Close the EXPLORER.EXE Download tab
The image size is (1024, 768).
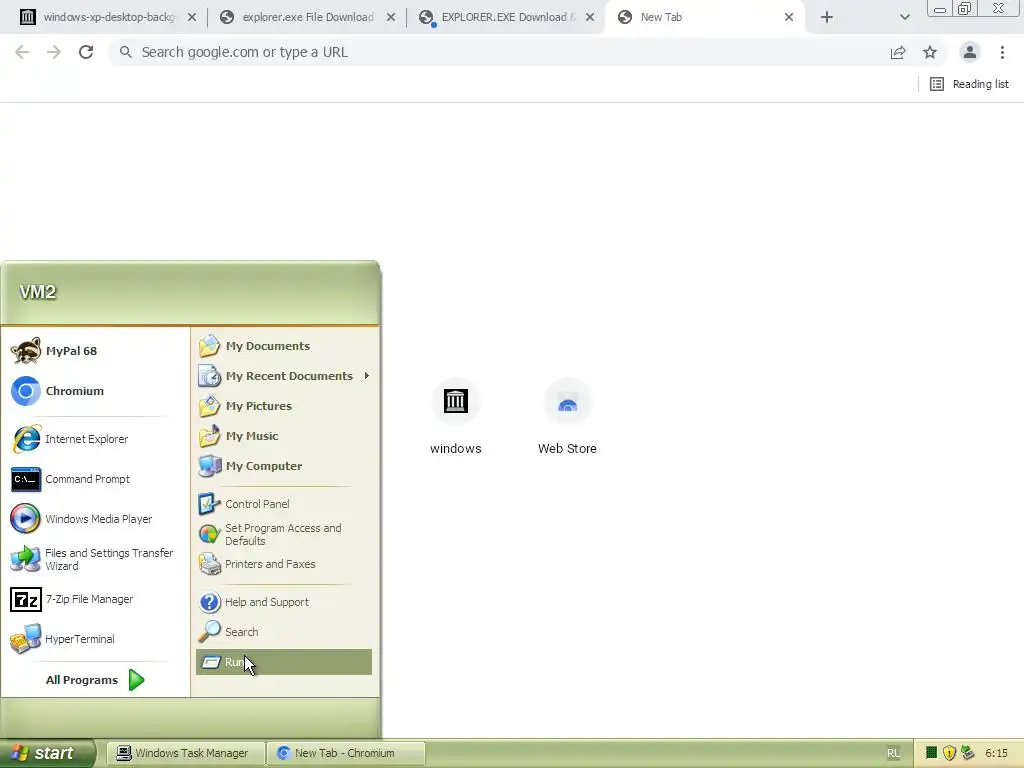tap(590, 17)
